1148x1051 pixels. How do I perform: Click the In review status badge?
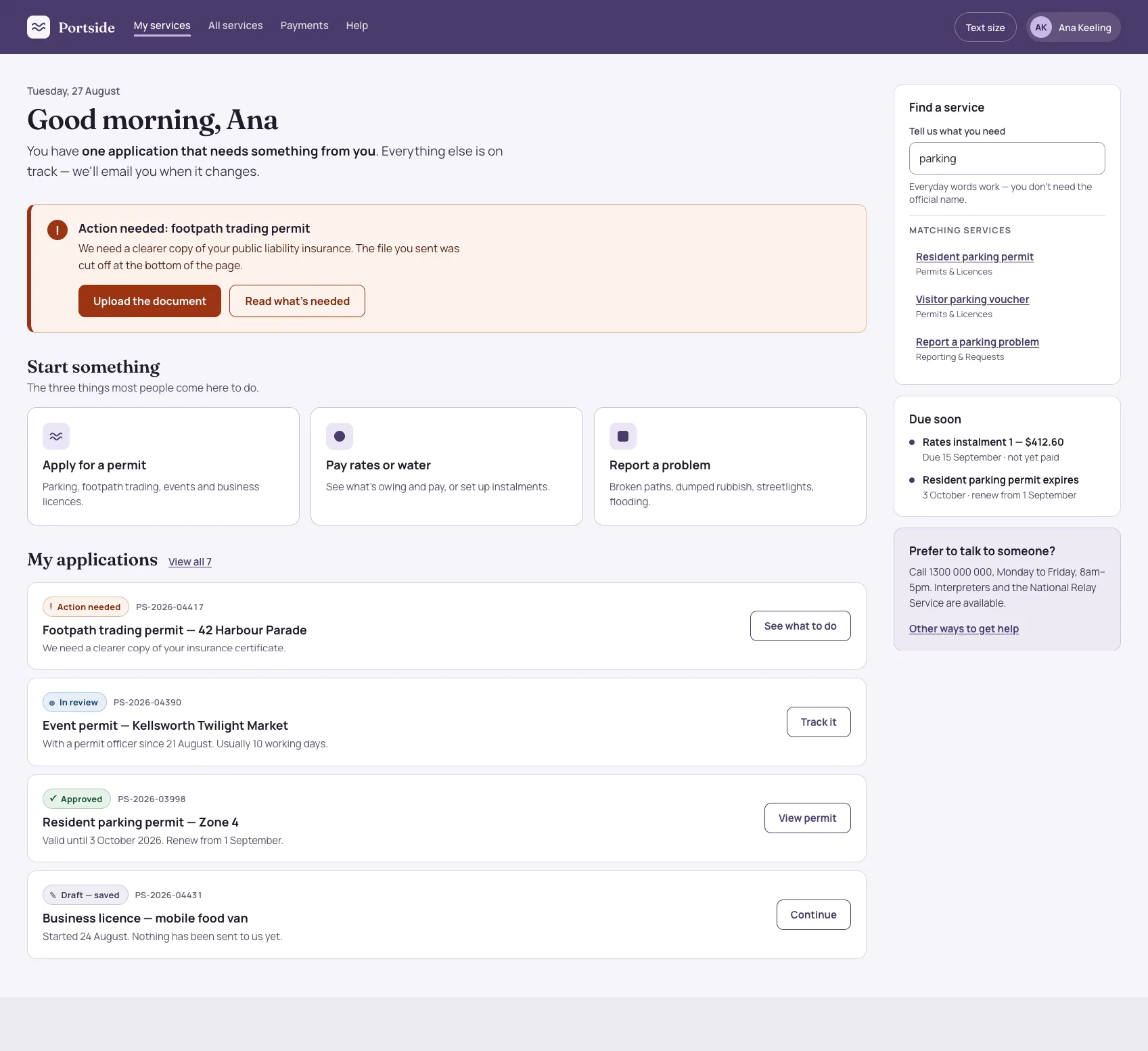point(74,702)
